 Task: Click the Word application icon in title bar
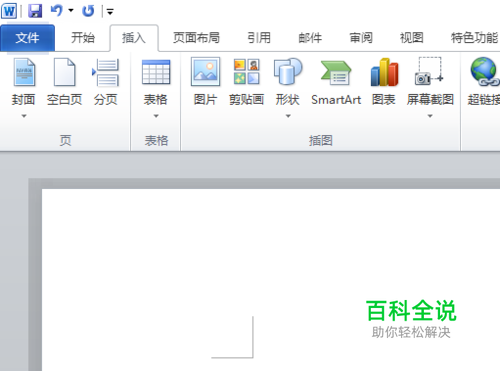pos(9,11)
